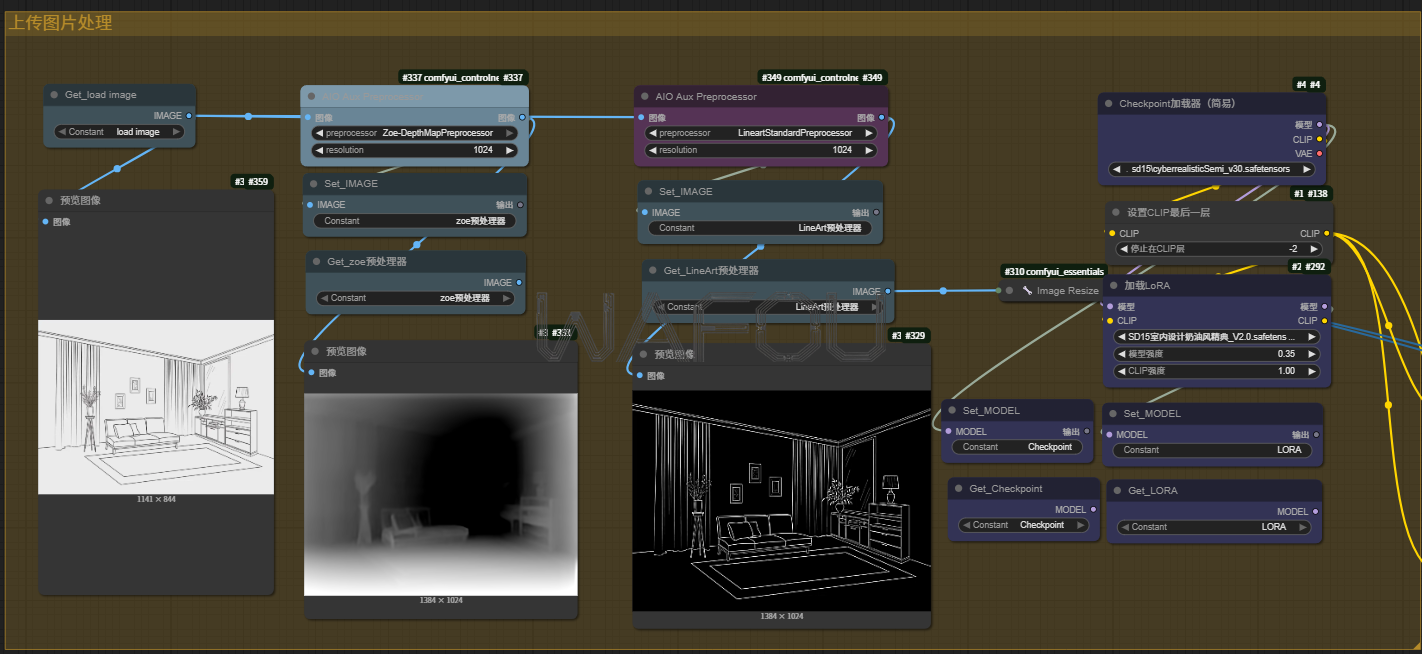
Task: Increase CLIP强度 with the right arrow
Action: [x=1313, y=371]
